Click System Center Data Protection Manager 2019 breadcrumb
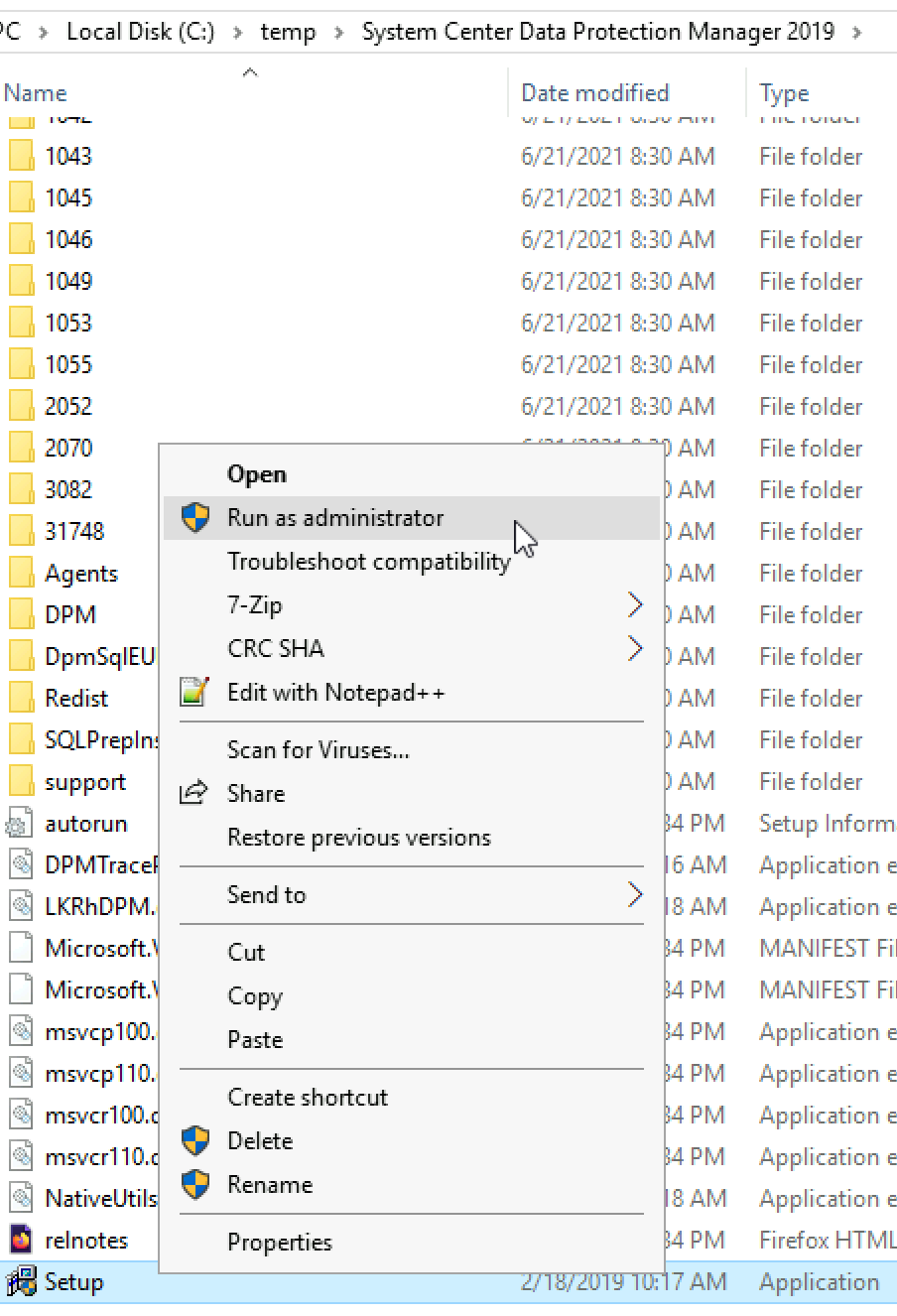Image resolution: width=897 pixels, height=1316 pixels. click(x=598, y=32)
